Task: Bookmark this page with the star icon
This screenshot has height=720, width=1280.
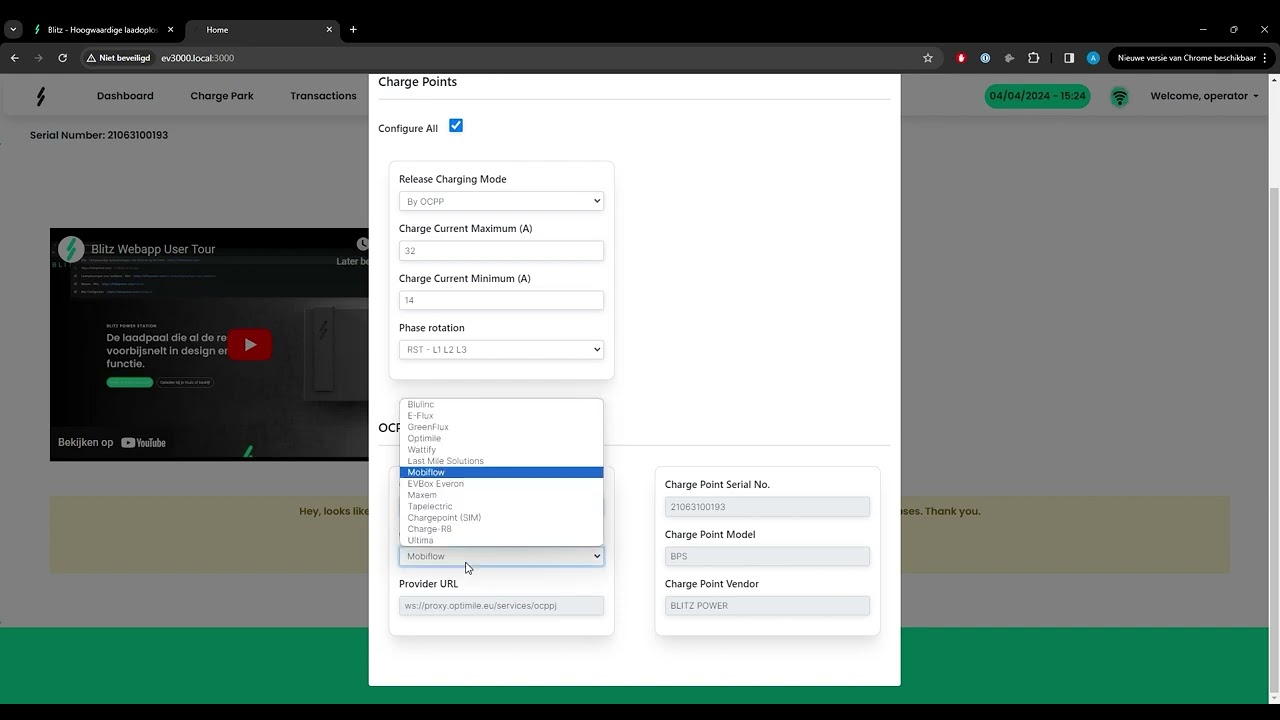Action: click(x=928, y=58)
